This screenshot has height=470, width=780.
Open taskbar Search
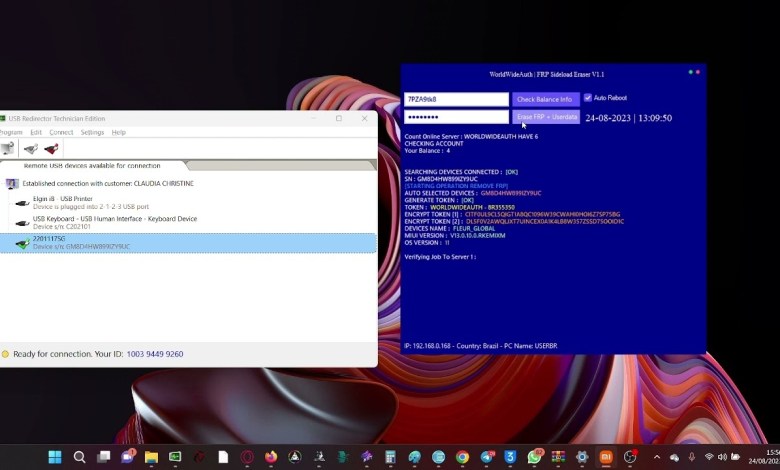(79, 457)
